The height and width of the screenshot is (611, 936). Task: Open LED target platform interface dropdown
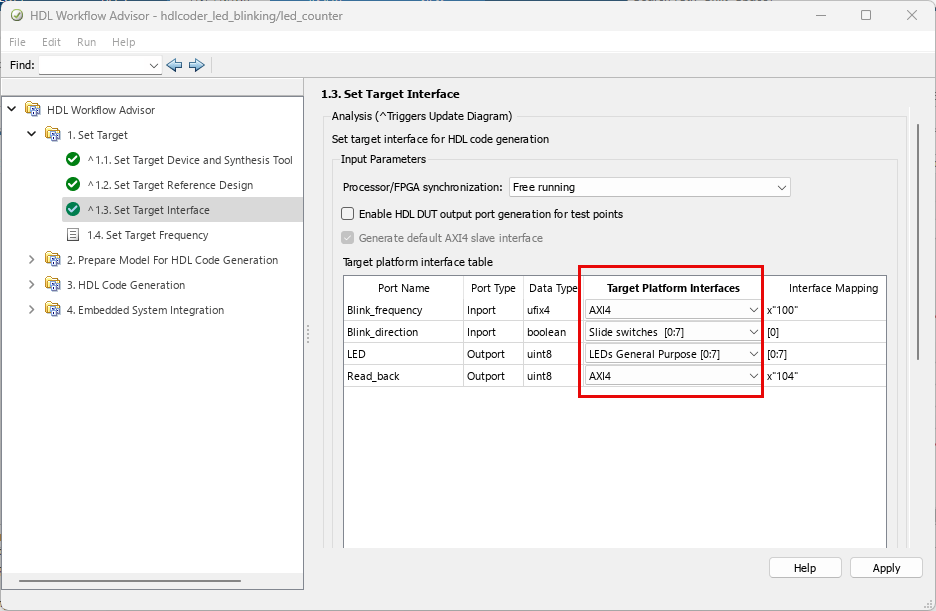[673, 354]
